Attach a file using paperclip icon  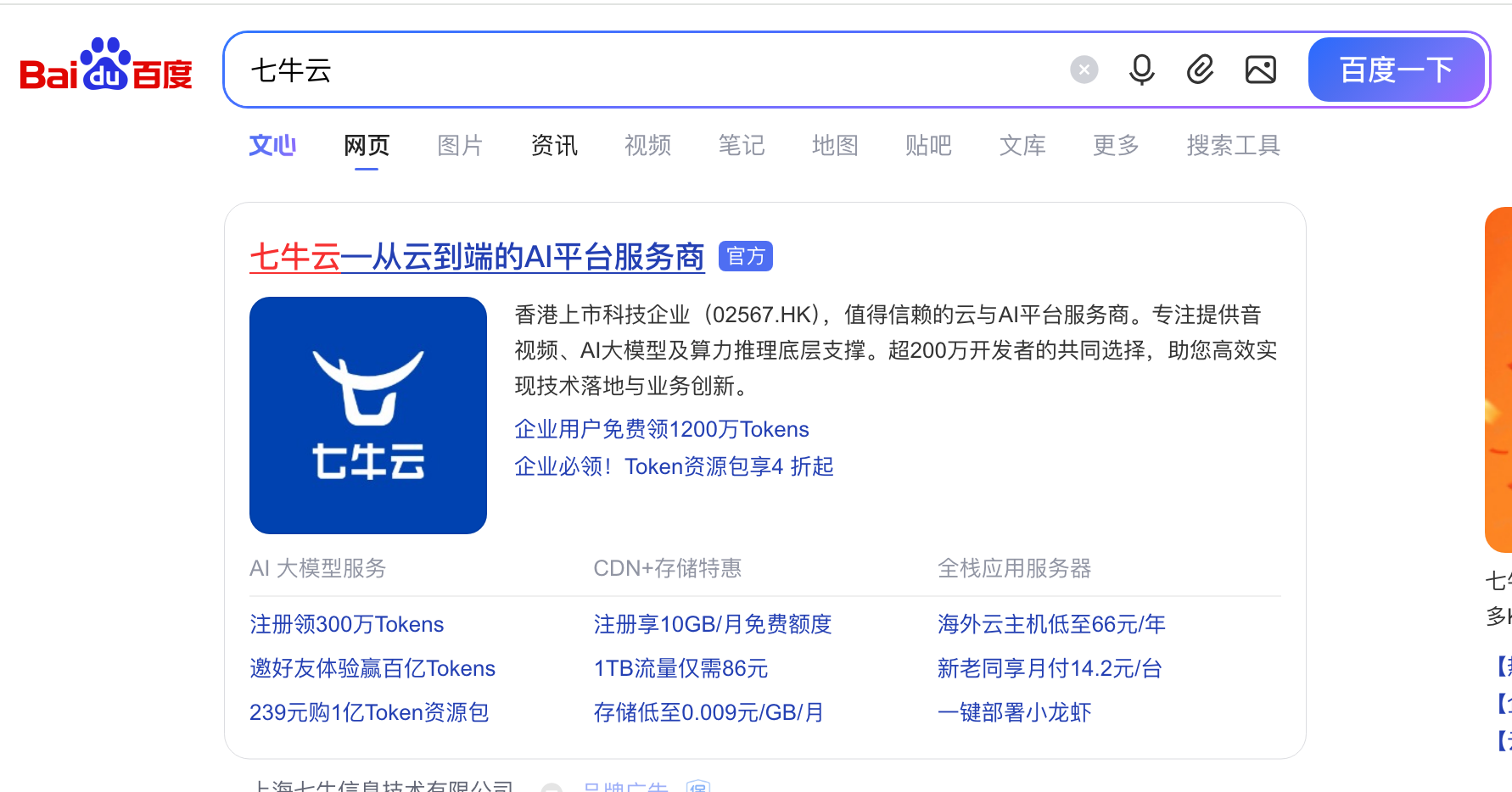(1201, 70)
